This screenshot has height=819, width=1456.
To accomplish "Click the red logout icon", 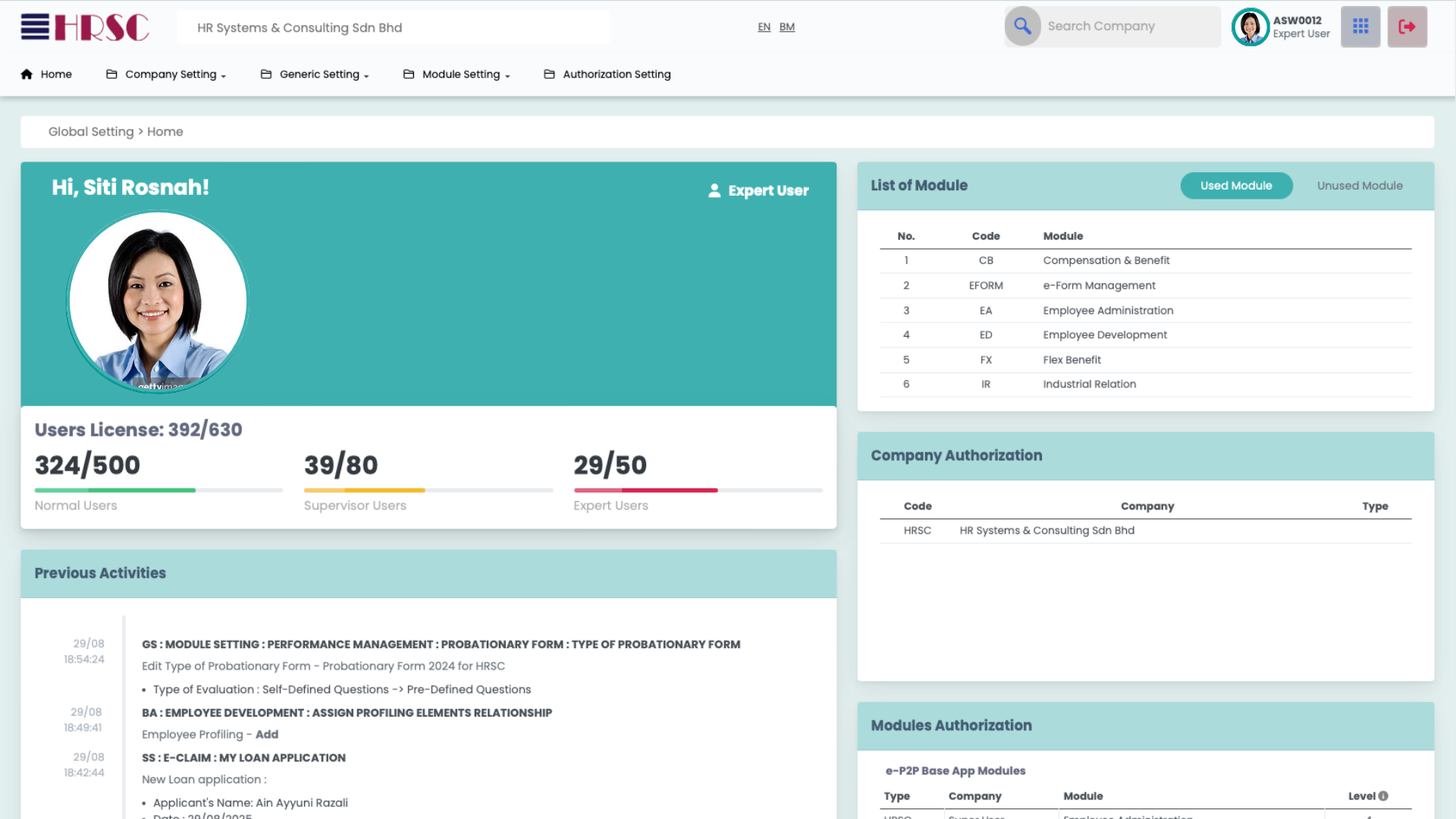I will coord(1407,27).
